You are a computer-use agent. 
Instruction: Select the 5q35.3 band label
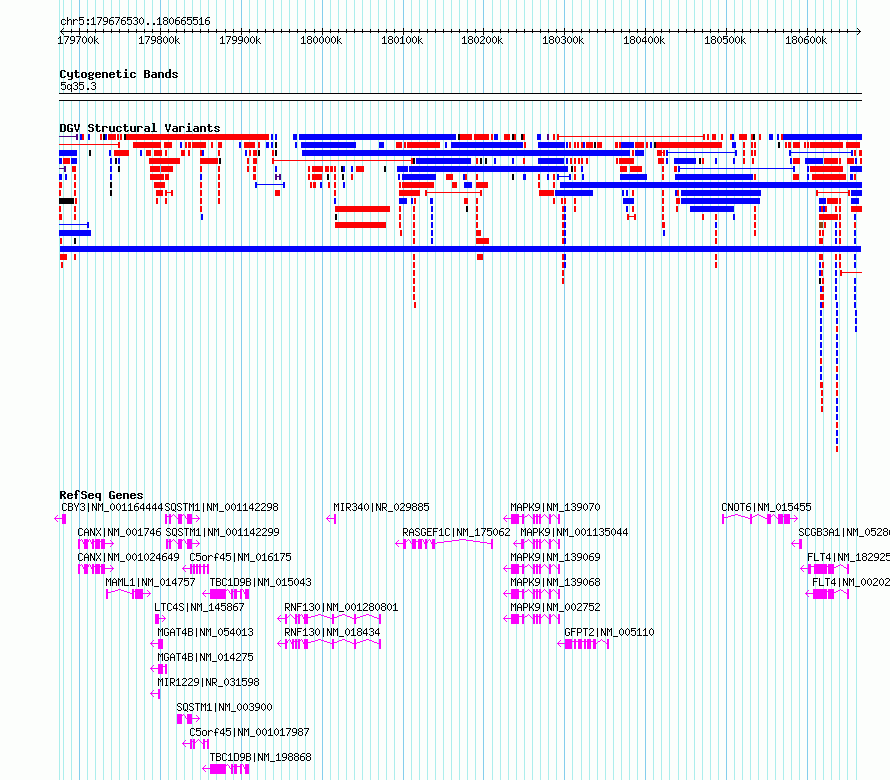click(78, 86)
